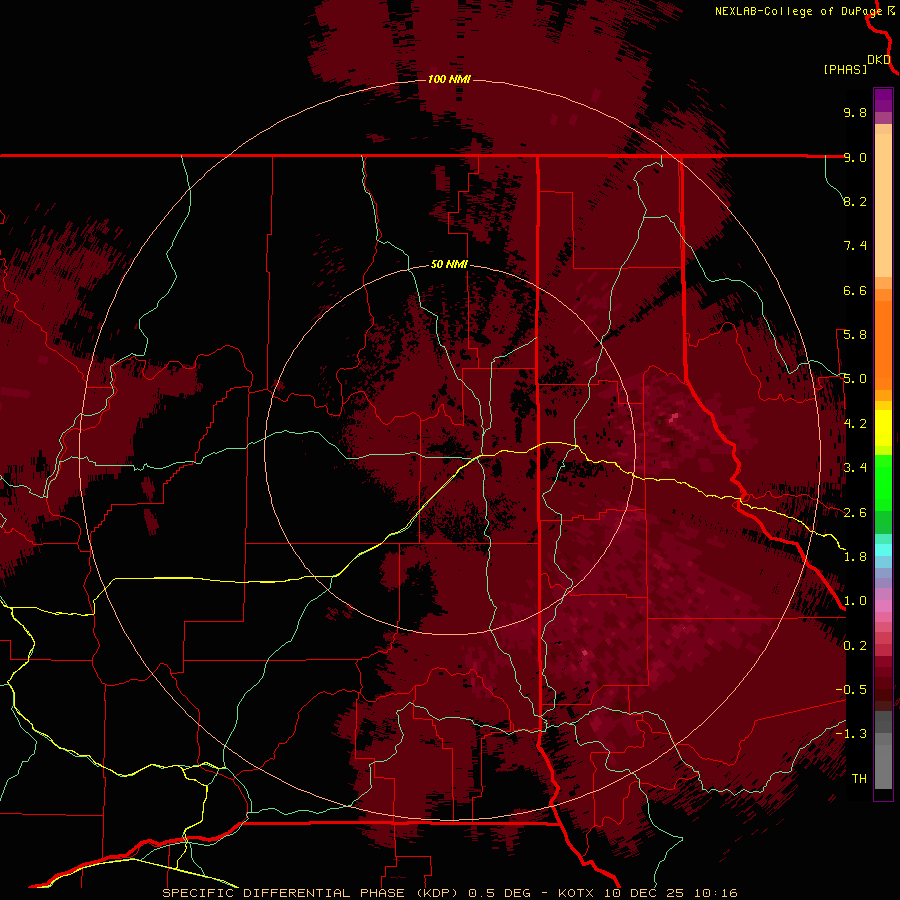
Task: Click the DKD label near the top right
Action: click(x=879, y=60)
